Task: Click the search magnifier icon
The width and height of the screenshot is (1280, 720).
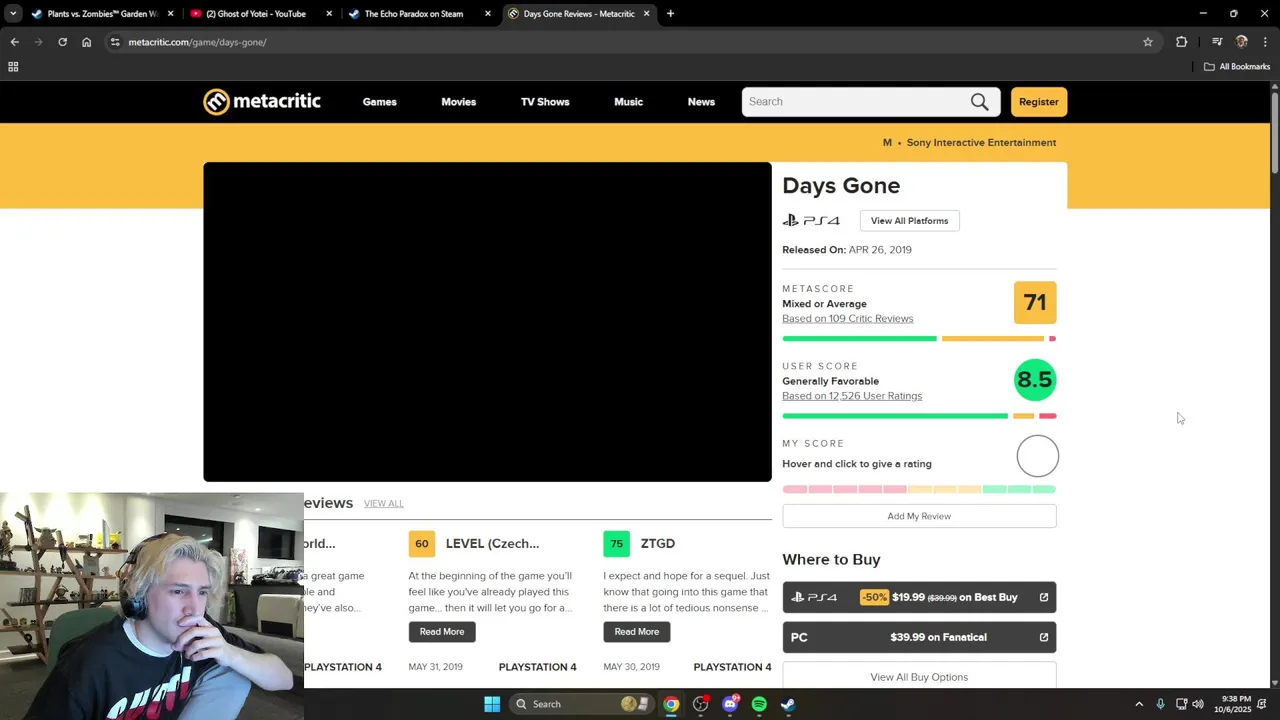Action: tap(979, 102)
